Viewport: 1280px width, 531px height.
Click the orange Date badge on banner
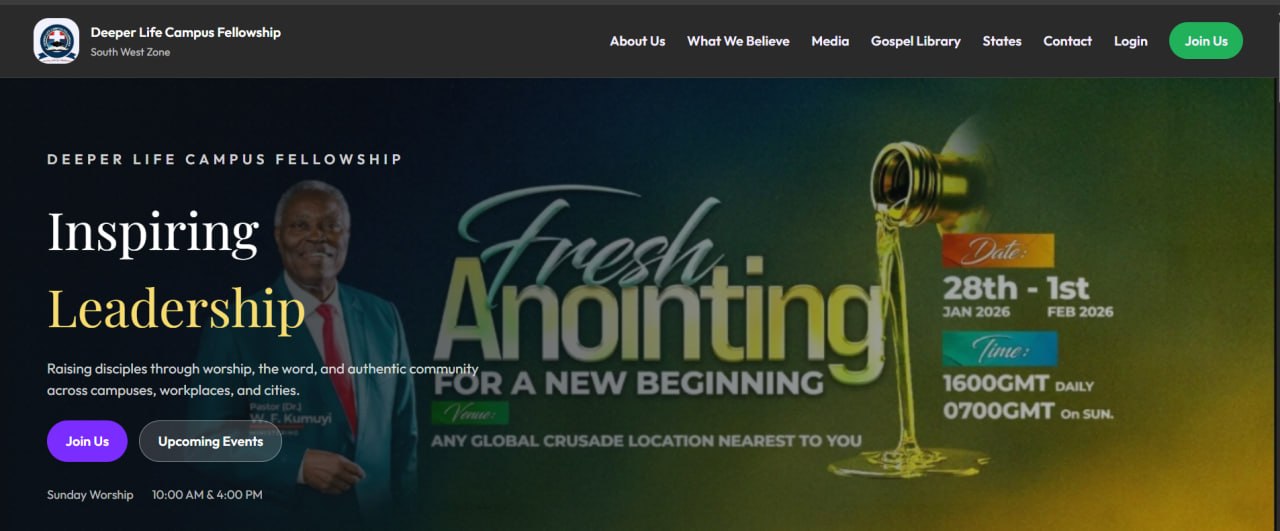[x=998, y=250]
